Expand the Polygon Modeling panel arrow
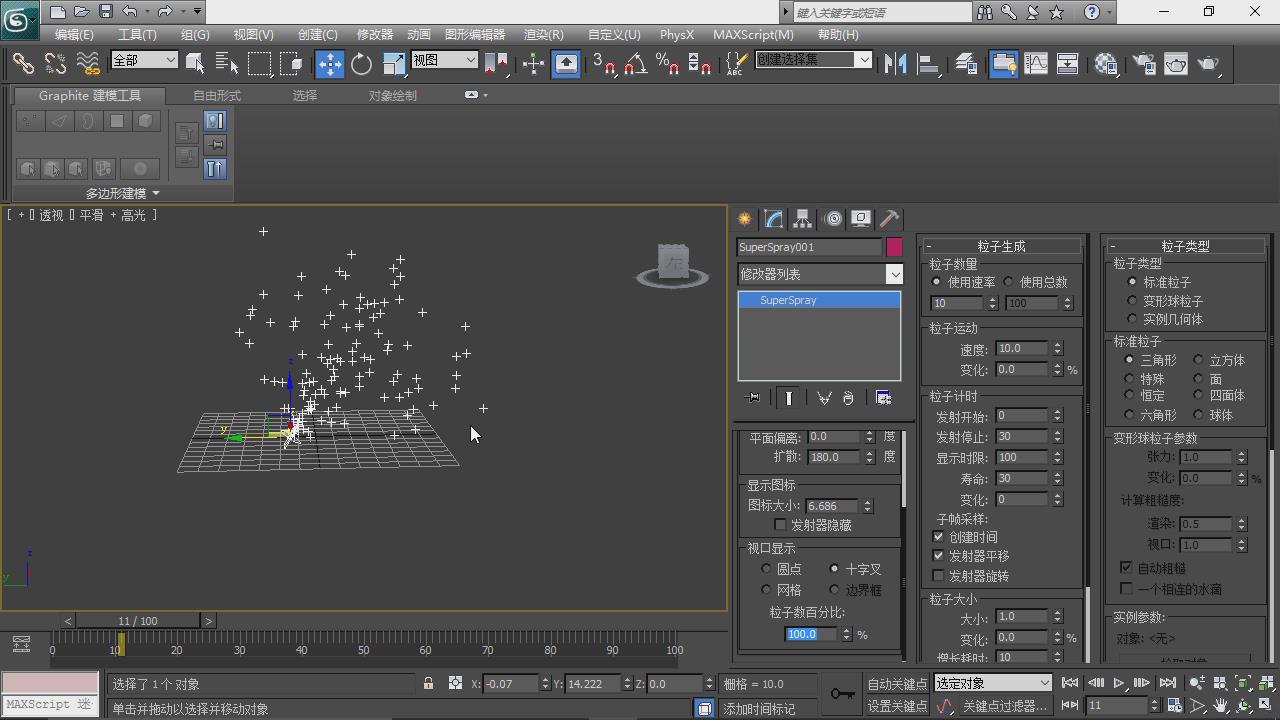 tap(156, 193)
